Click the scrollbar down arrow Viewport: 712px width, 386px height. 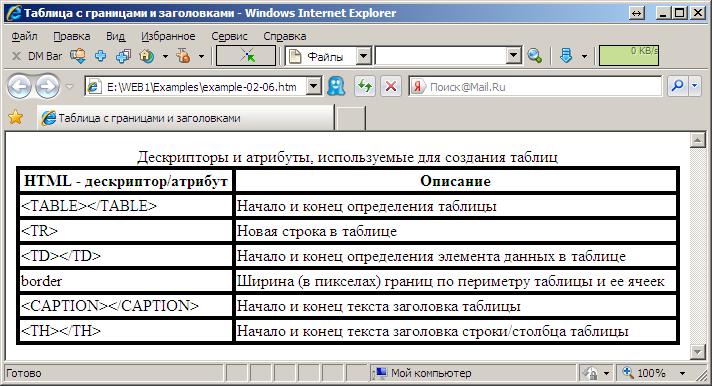[697, 351]
